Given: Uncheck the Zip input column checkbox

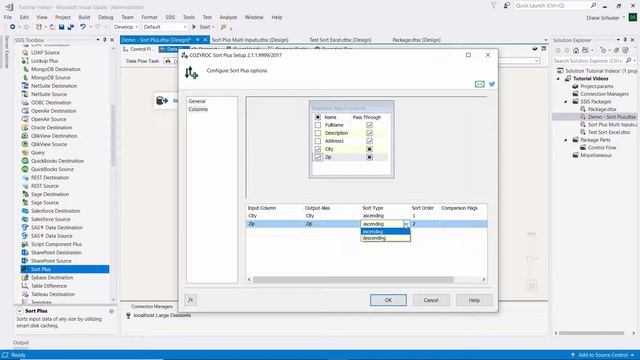Looking at the screenshot, I should [318, 157].
